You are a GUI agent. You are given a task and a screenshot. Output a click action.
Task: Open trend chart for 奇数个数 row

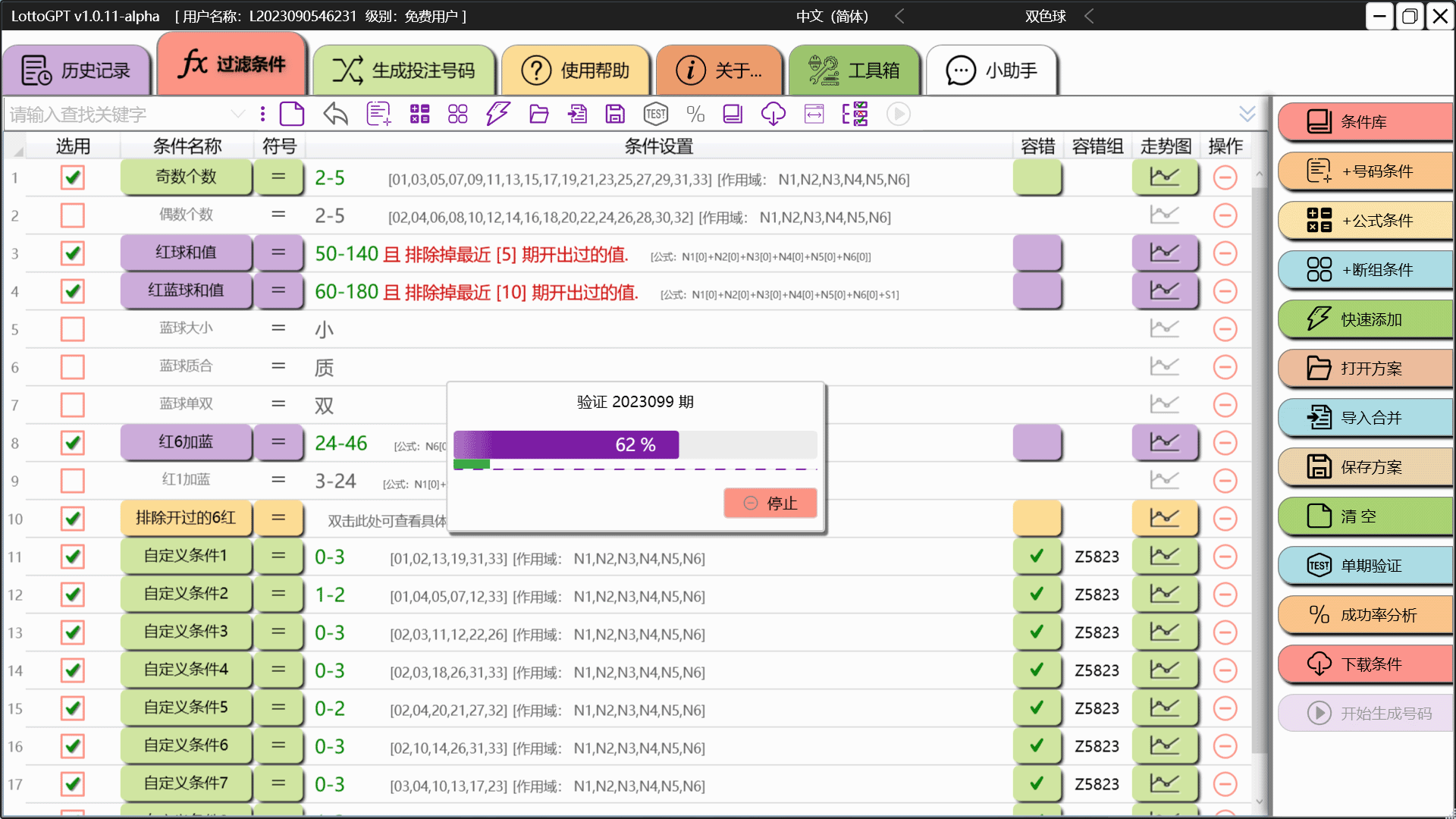1165,177
